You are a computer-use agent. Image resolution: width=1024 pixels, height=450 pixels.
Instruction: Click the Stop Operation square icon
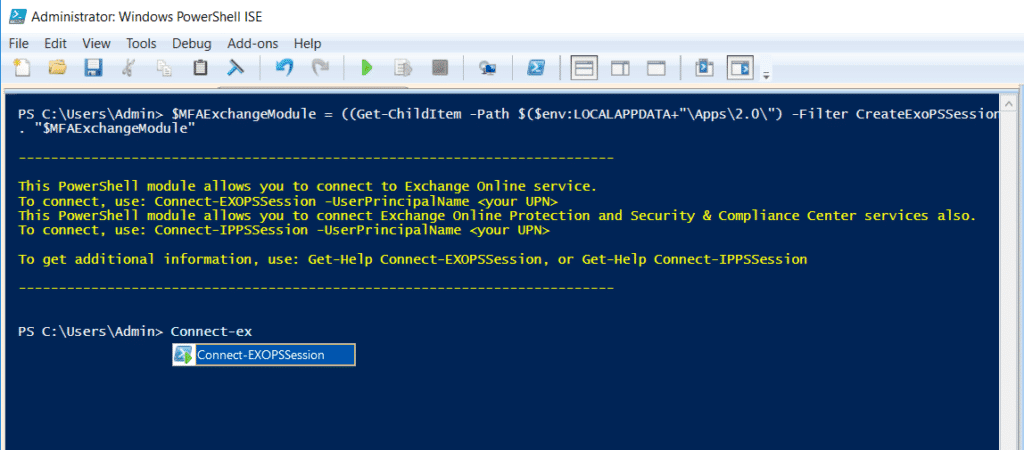coord(440,67)
